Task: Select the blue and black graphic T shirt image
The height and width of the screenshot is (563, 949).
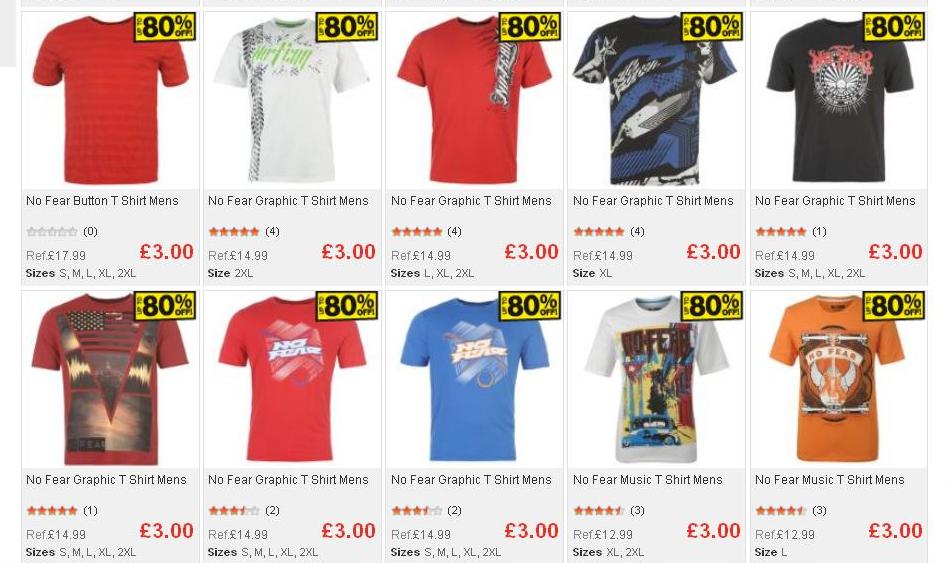Action: point(656,100)
